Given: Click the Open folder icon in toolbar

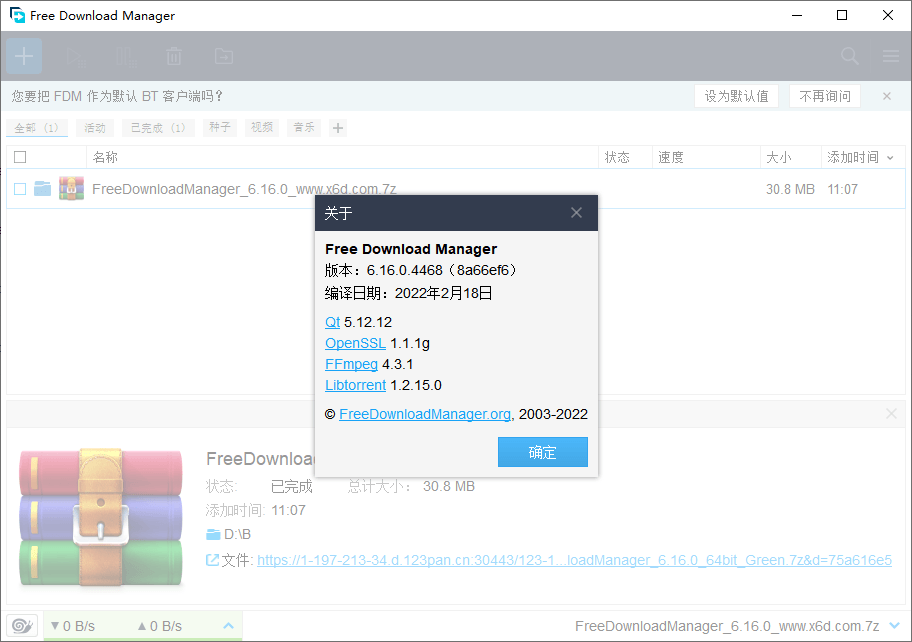Looking at the screenshot, I should click(x=224, y=56).
